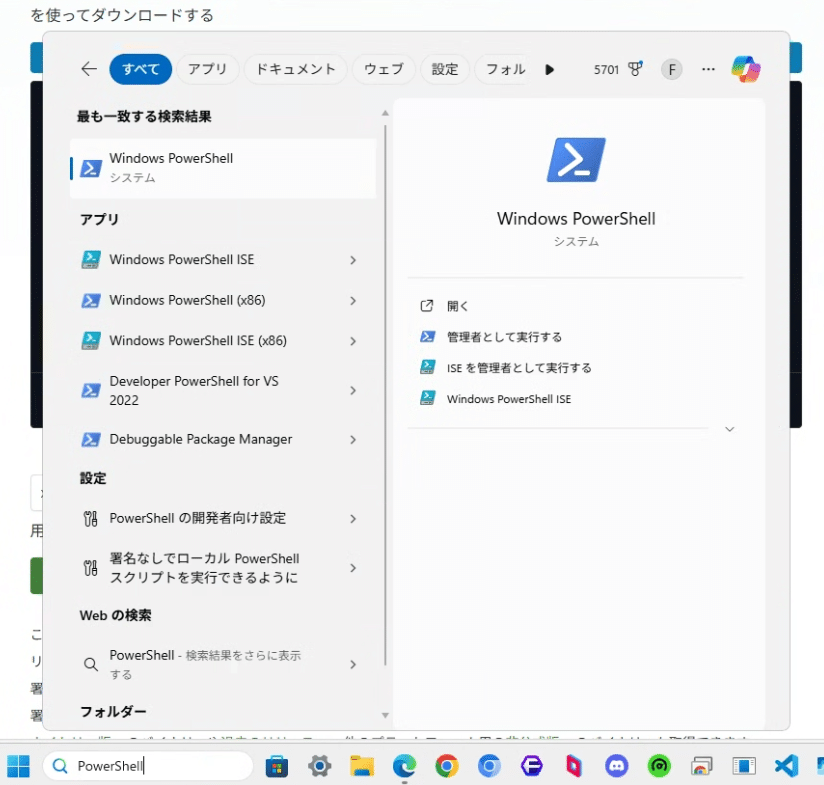The image size is (824, 785).
Task: Switch to the ドキュメント filter tab
Action: (x=295, y=69)
